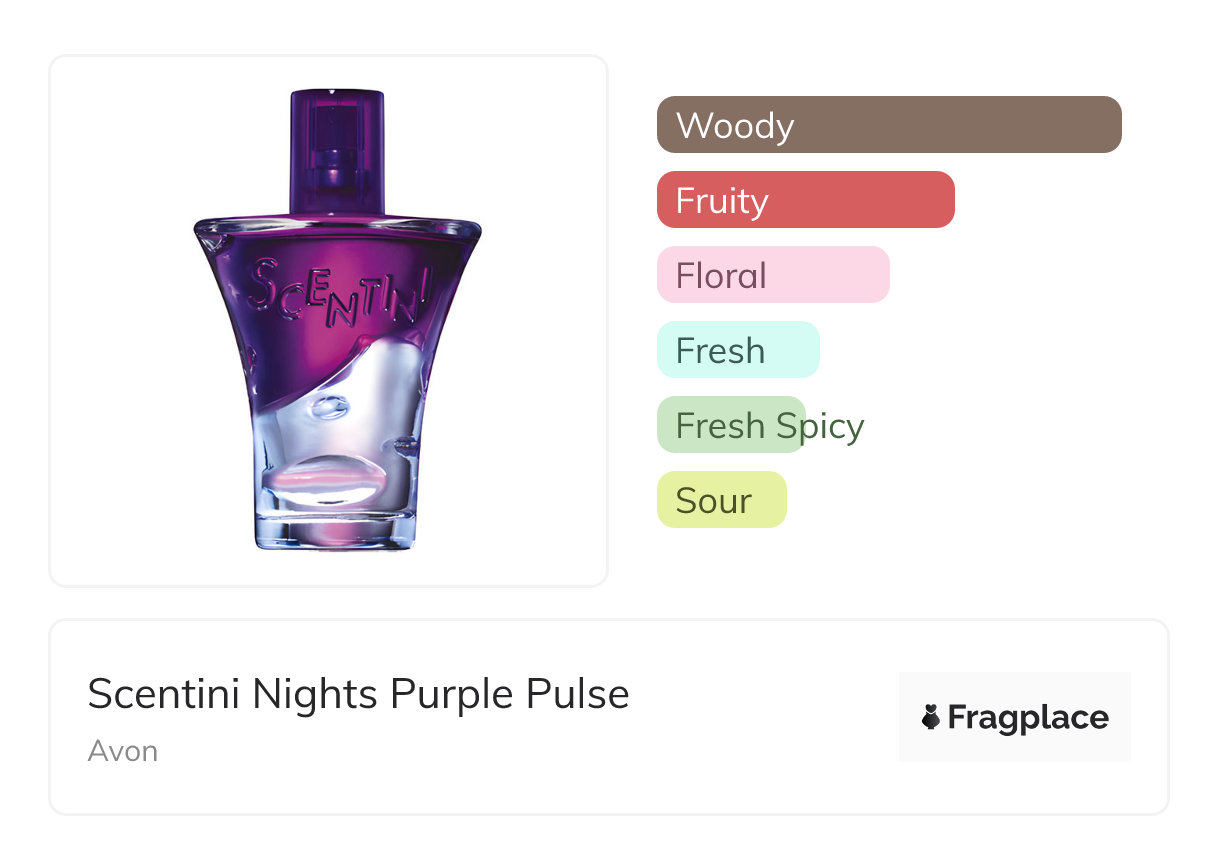Click the Fragplace wordmark text

point(1028,717)
